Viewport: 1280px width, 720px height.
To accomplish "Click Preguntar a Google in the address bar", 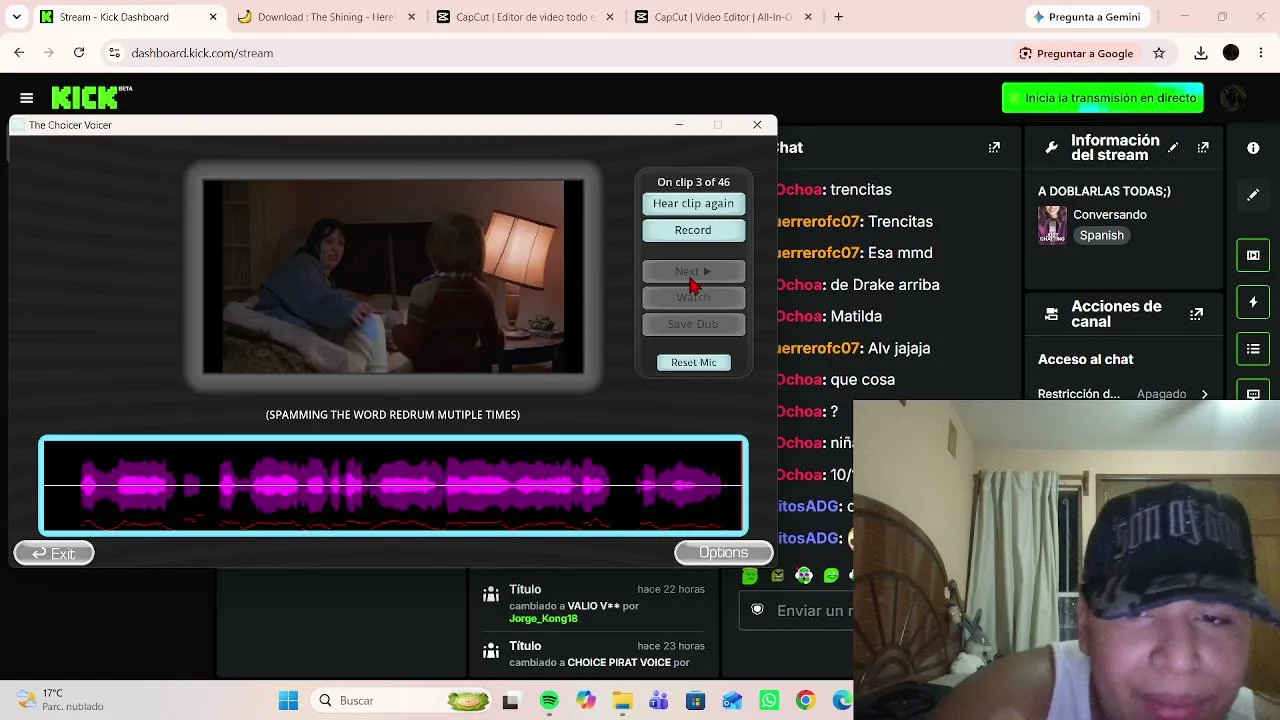I will coord(1075,53).
